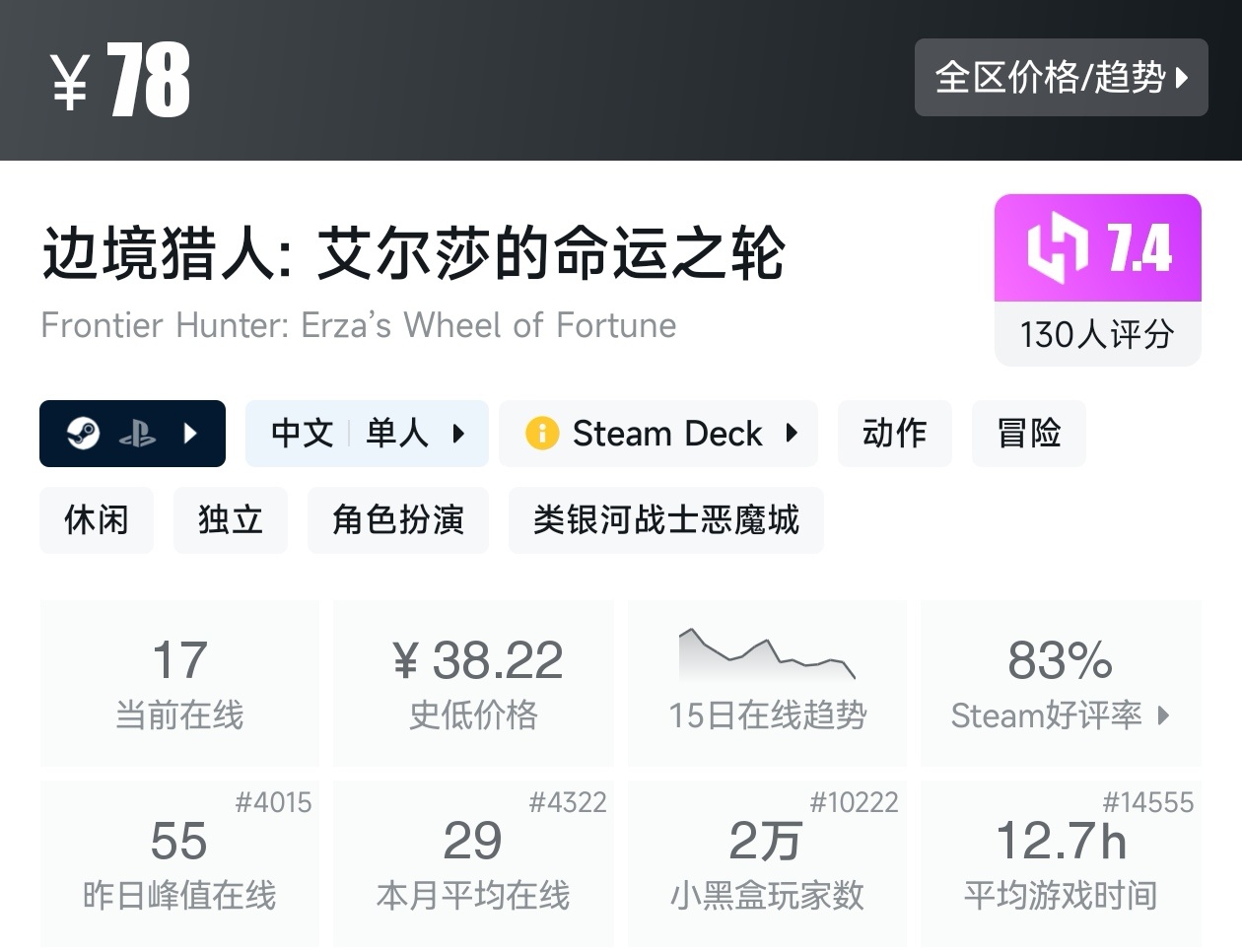Viewport: 1242px width, 952px height.
Task: Click the Heybox logo on the rating badge
Action: [x=1057, y=247]
